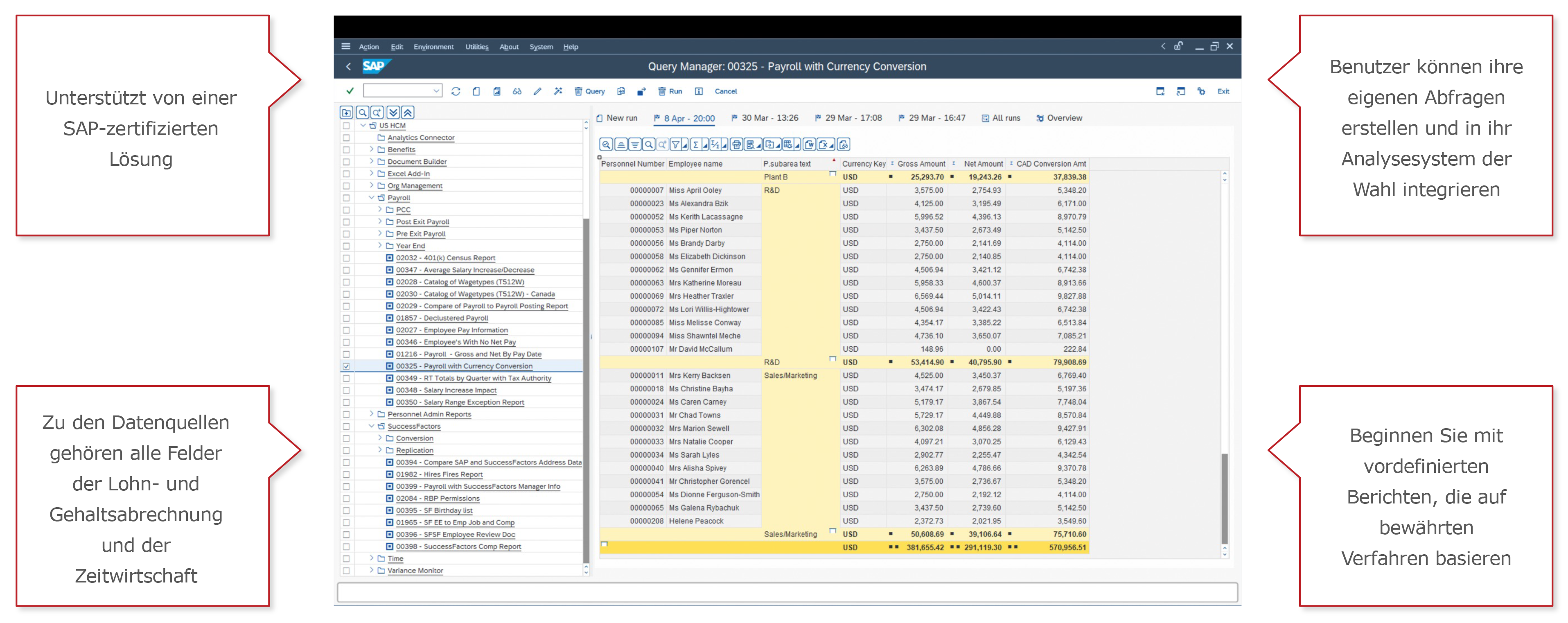This screenshot has width=1568, height=623.
Task: Click the binoculars display icon
Action: coord(517,91)
